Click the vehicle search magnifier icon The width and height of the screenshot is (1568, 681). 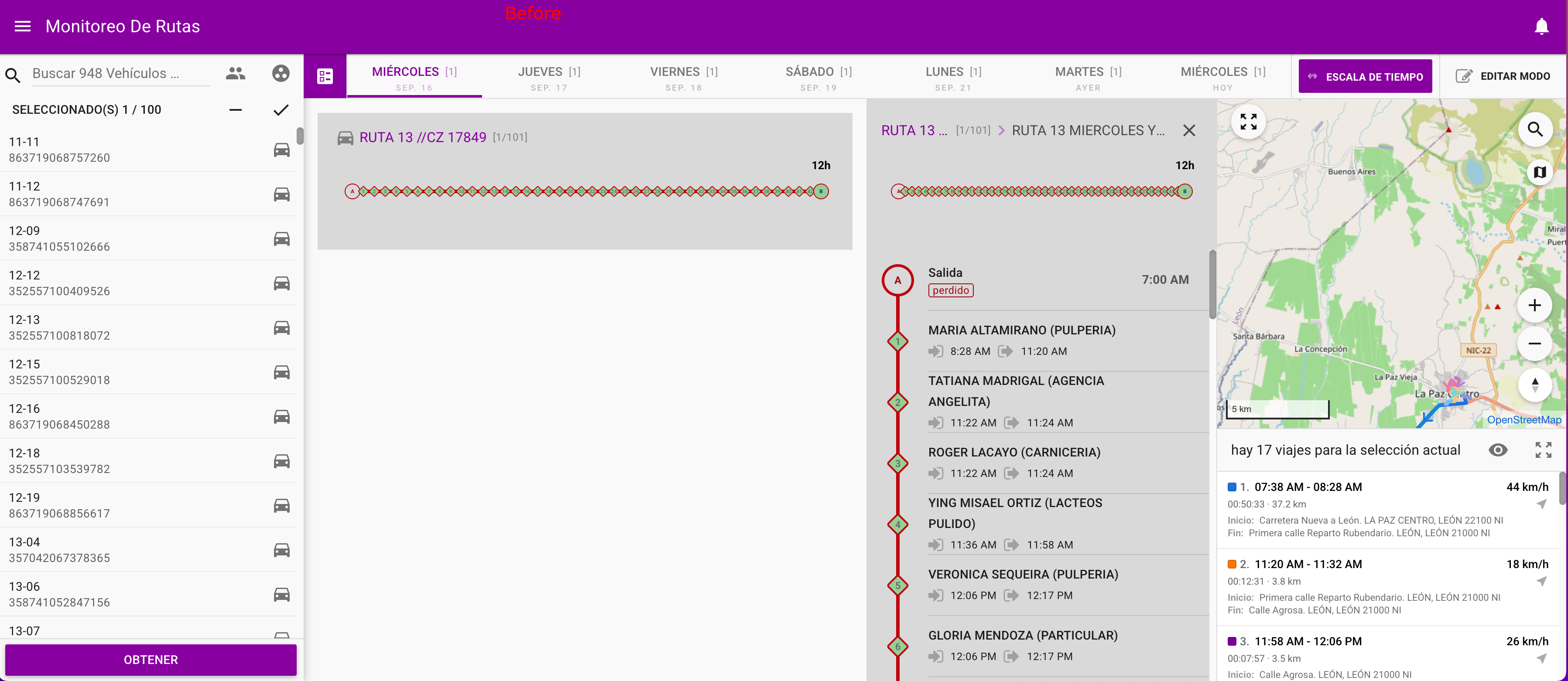click(13, 75)
